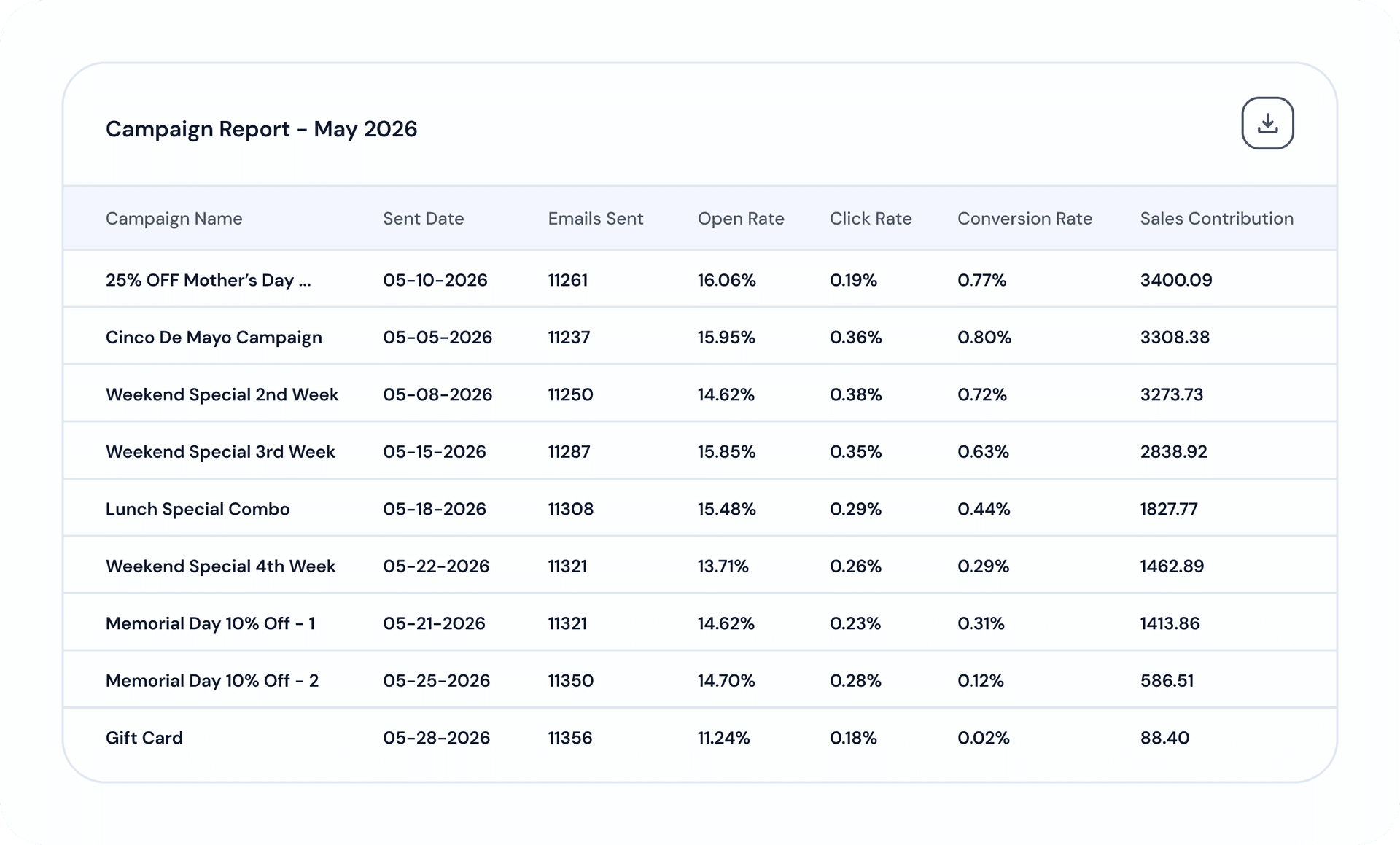
Task: Click sales contribution 2838.92
Action: coord(1174,451)
